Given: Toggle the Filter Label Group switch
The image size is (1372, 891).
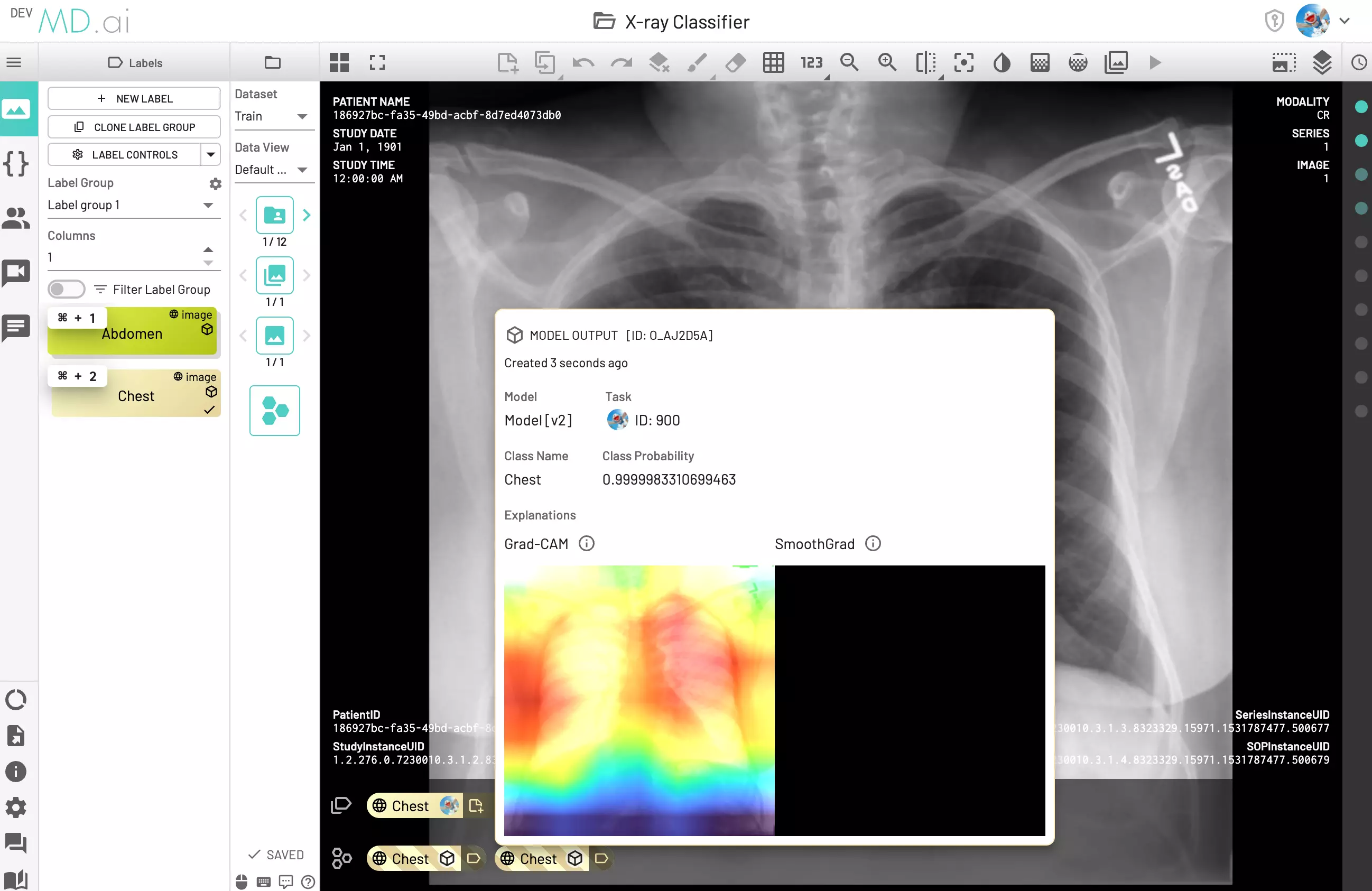Looking at the screenshot, I should [x=66, y=289].
